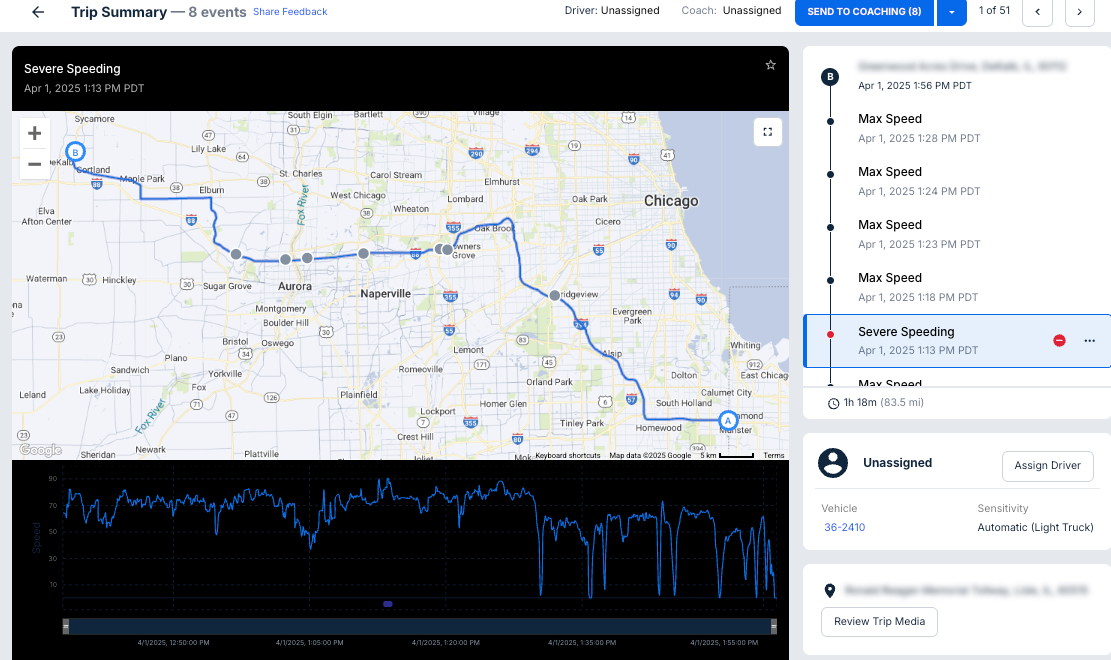The height and width of the screenshot is (660, 1111).
Task: Zoom in on the map
Action: coord(35,133)
